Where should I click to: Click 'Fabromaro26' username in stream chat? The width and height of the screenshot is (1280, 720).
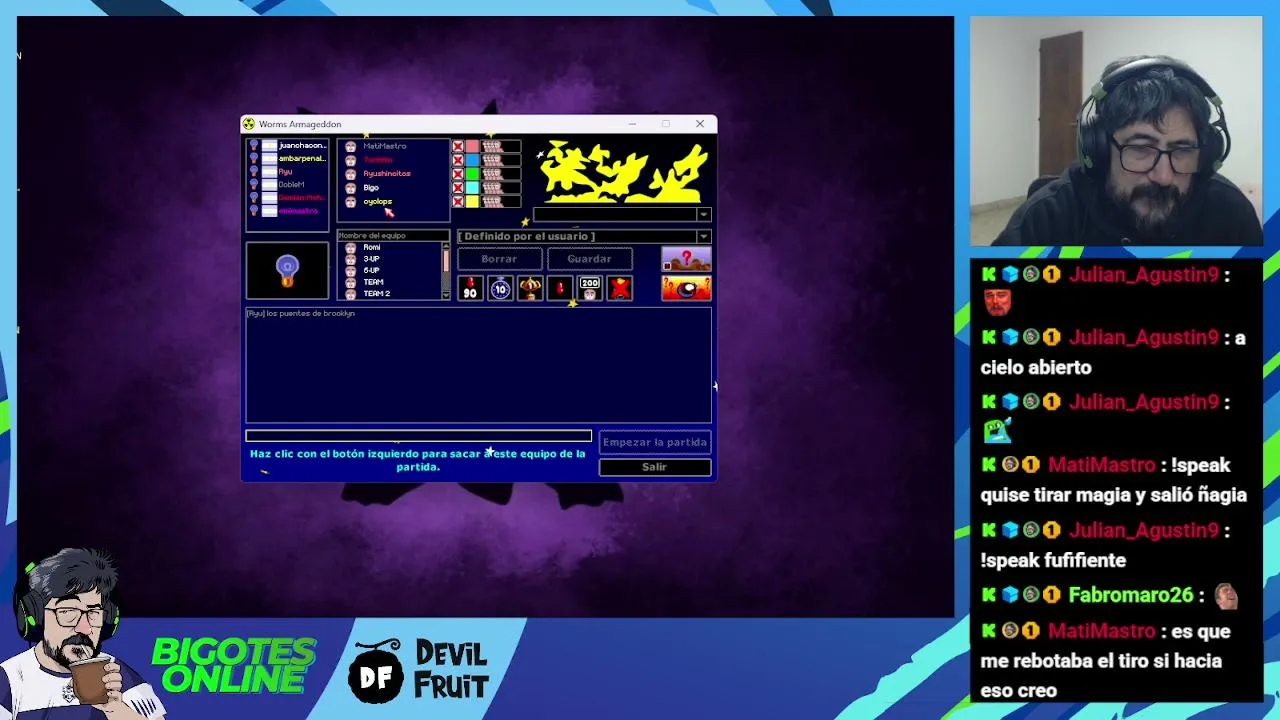coord(1131,595)
